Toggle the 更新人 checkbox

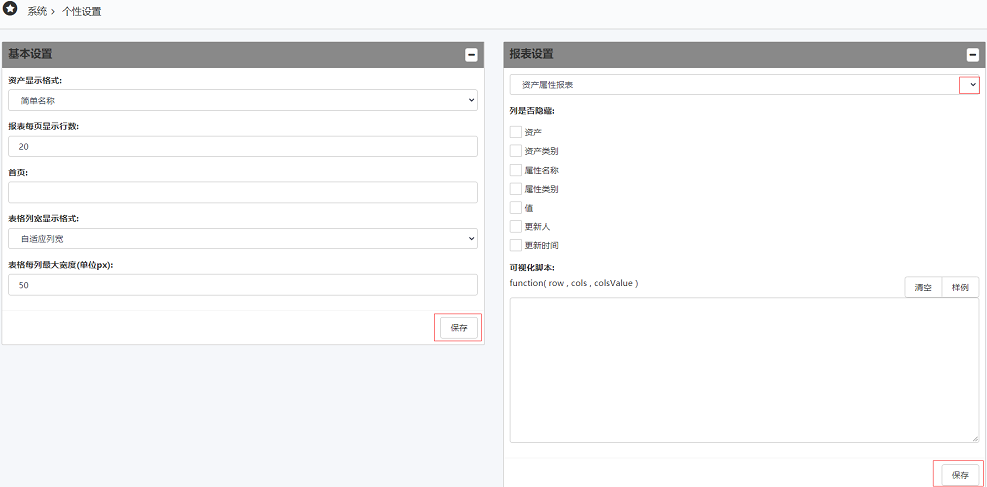pos(516,227)
